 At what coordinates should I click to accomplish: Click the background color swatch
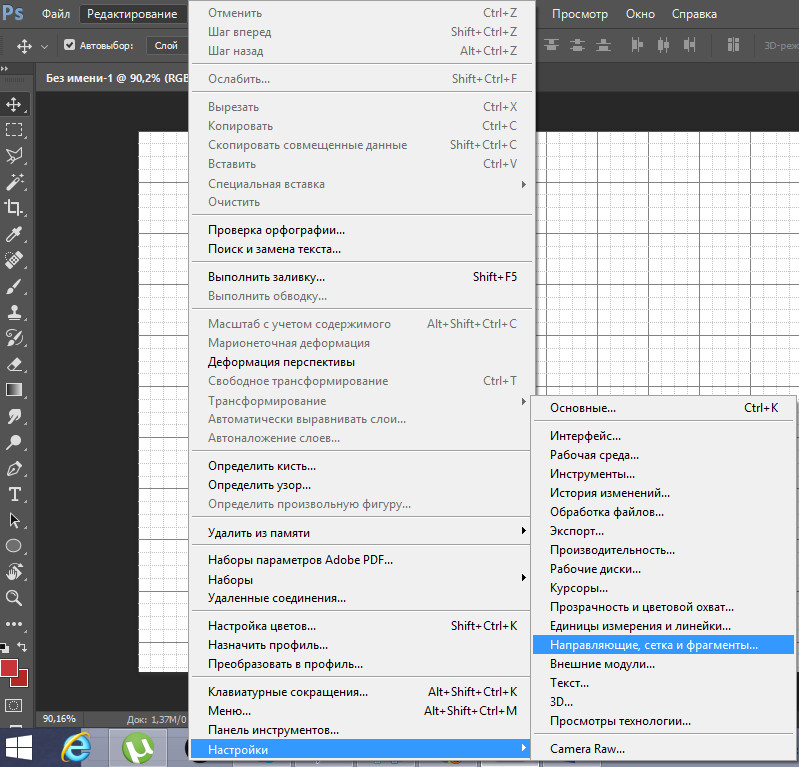click(21, 680)
